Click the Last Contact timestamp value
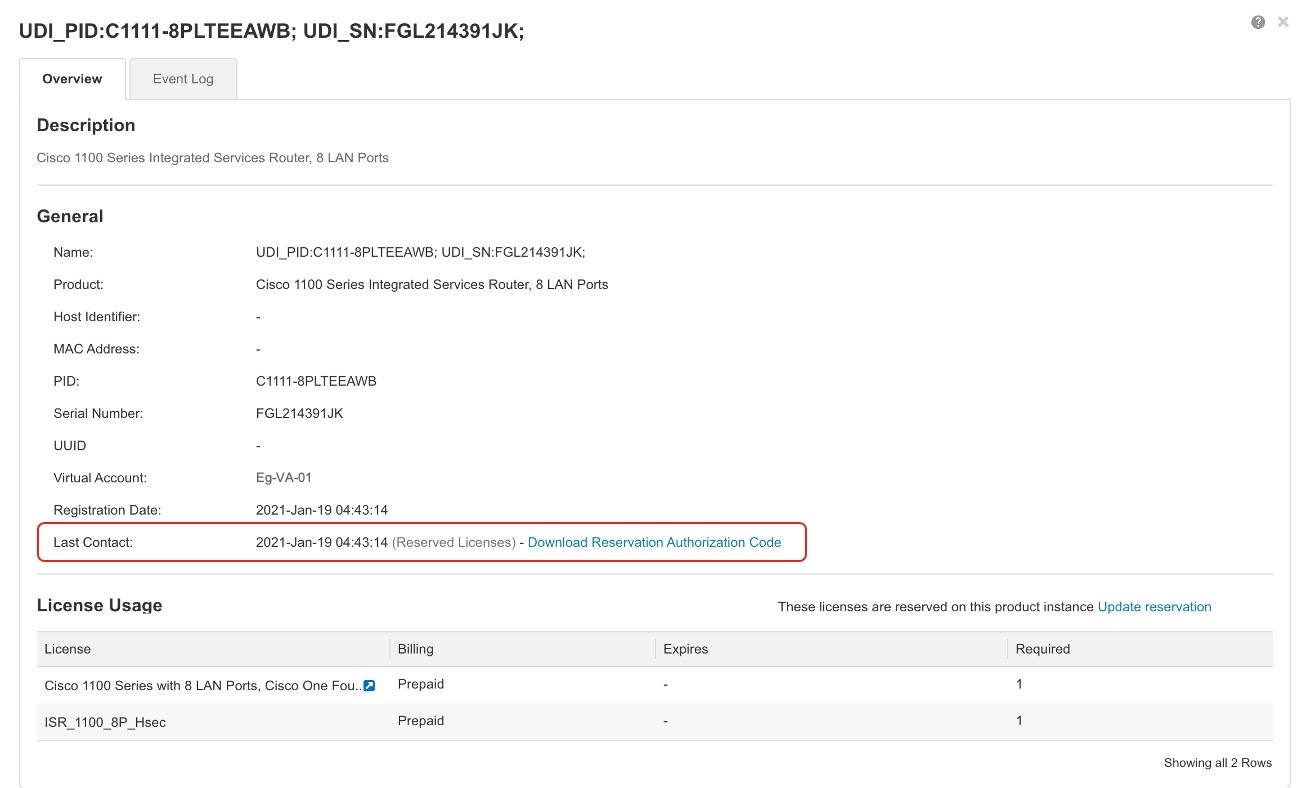 coord(322,542)
